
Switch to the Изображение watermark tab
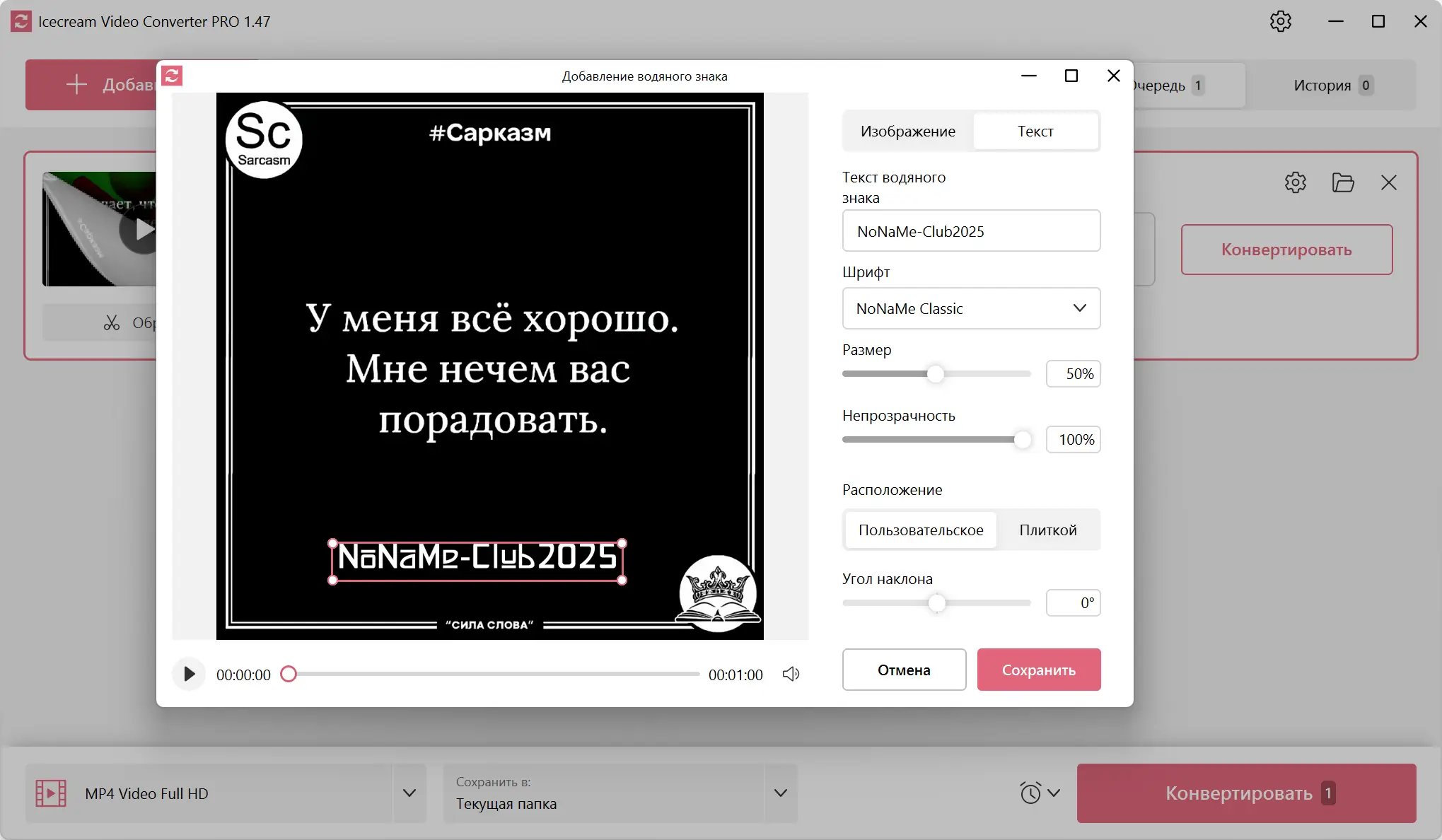click(x=907, y=132)
